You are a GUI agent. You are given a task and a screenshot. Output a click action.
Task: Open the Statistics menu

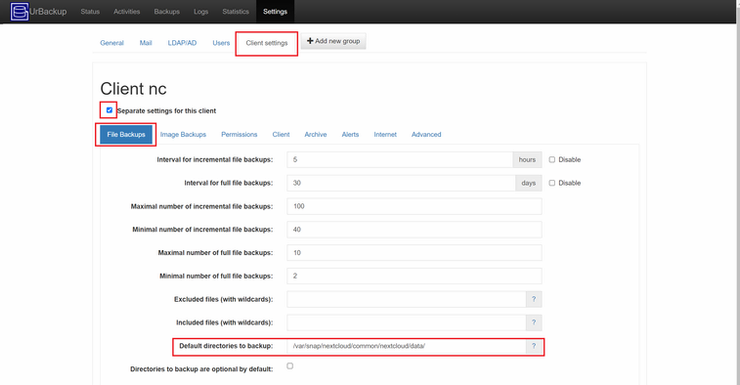coord(235,11)
